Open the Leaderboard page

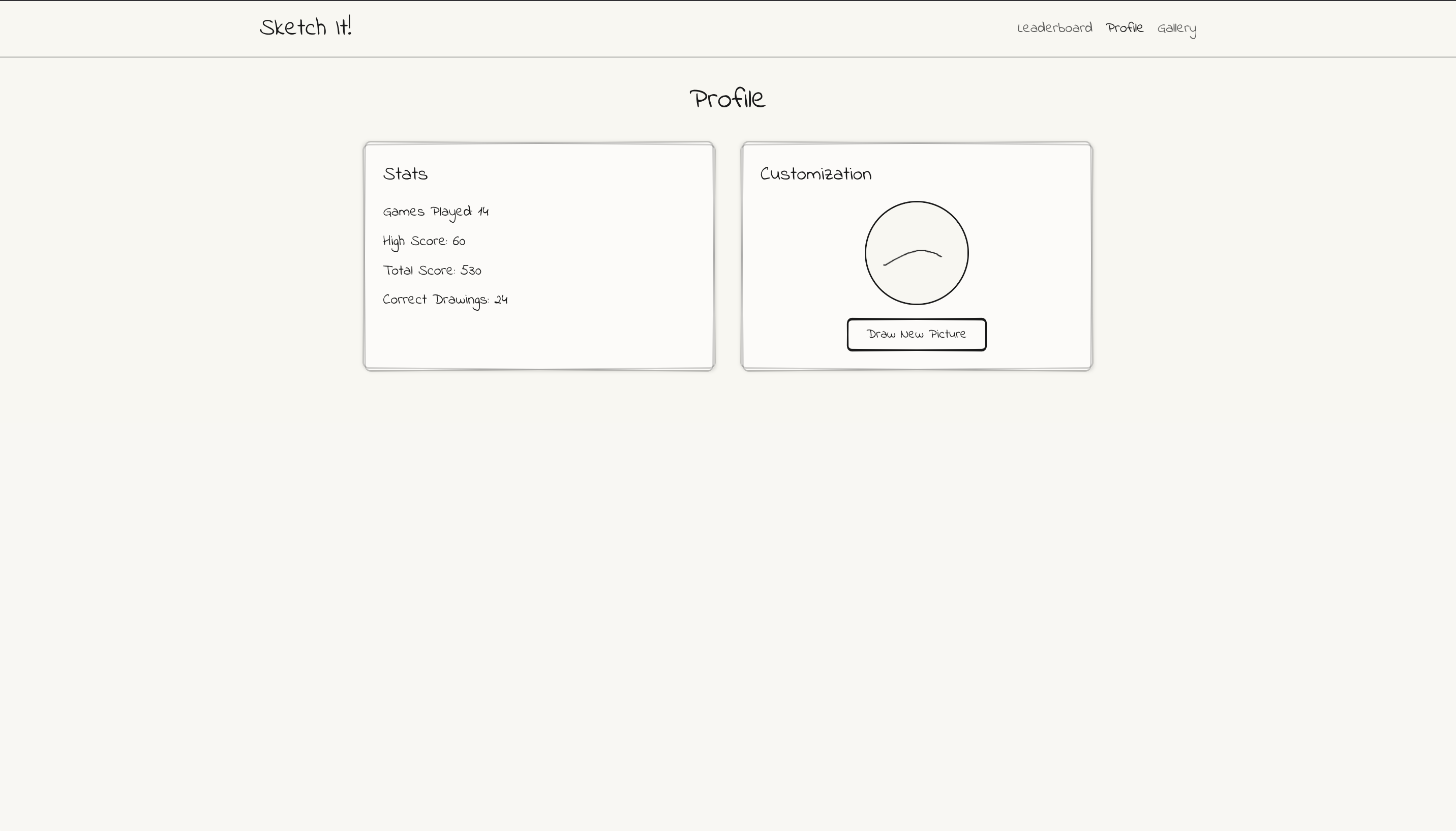pyautogui.click(x=1054, y=28)
